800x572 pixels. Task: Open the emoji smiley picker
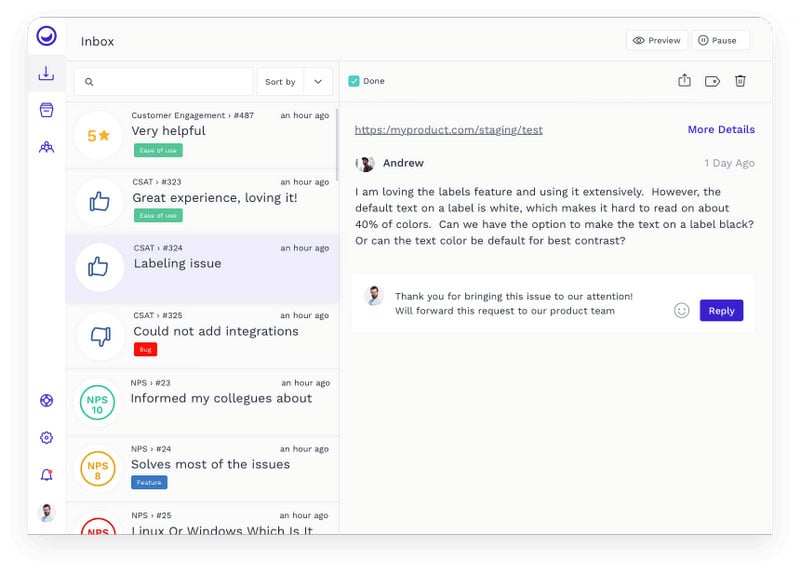(682, 310)
